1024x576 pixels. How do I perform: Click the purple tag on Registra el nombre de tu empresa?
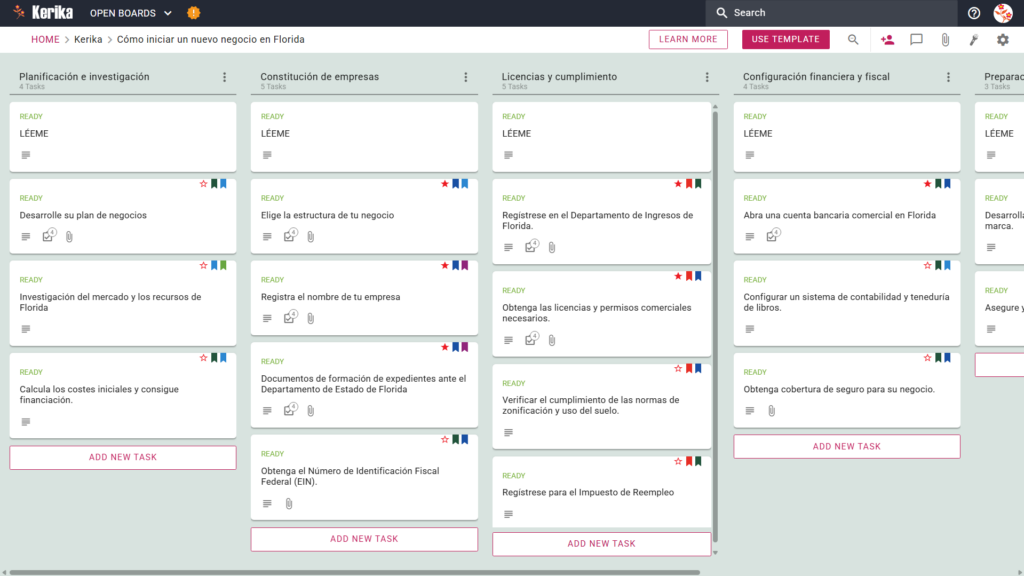(465, 266)
